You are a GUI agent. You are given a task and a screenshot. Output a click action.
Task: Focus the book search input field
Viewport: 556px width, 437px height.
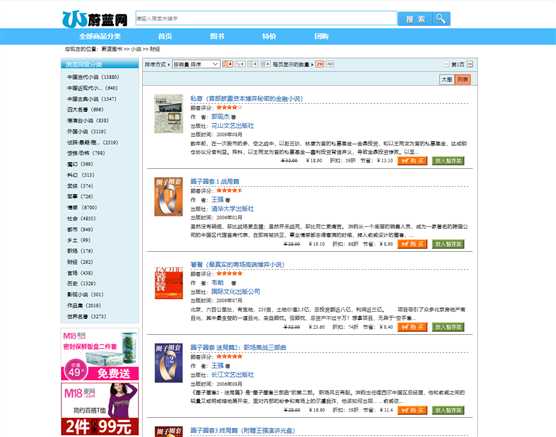click(266, 18)
